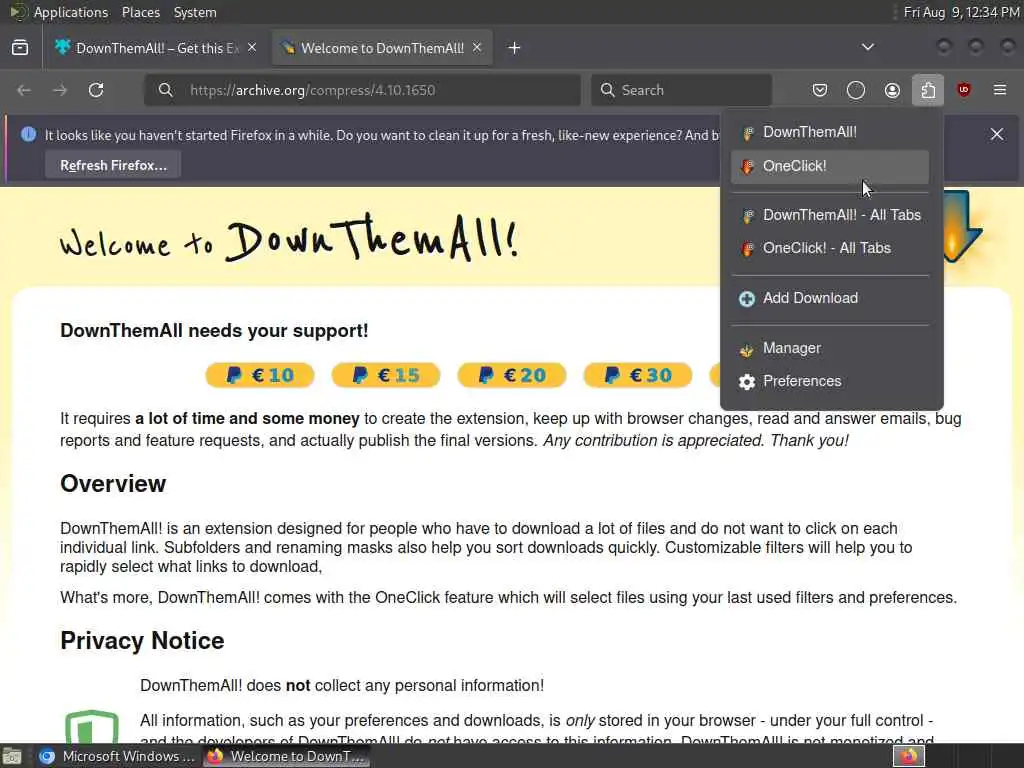Open the System menu
The width and height of the screenshot is (1024, 768).
pyautogui.click(x=195, y=12)
